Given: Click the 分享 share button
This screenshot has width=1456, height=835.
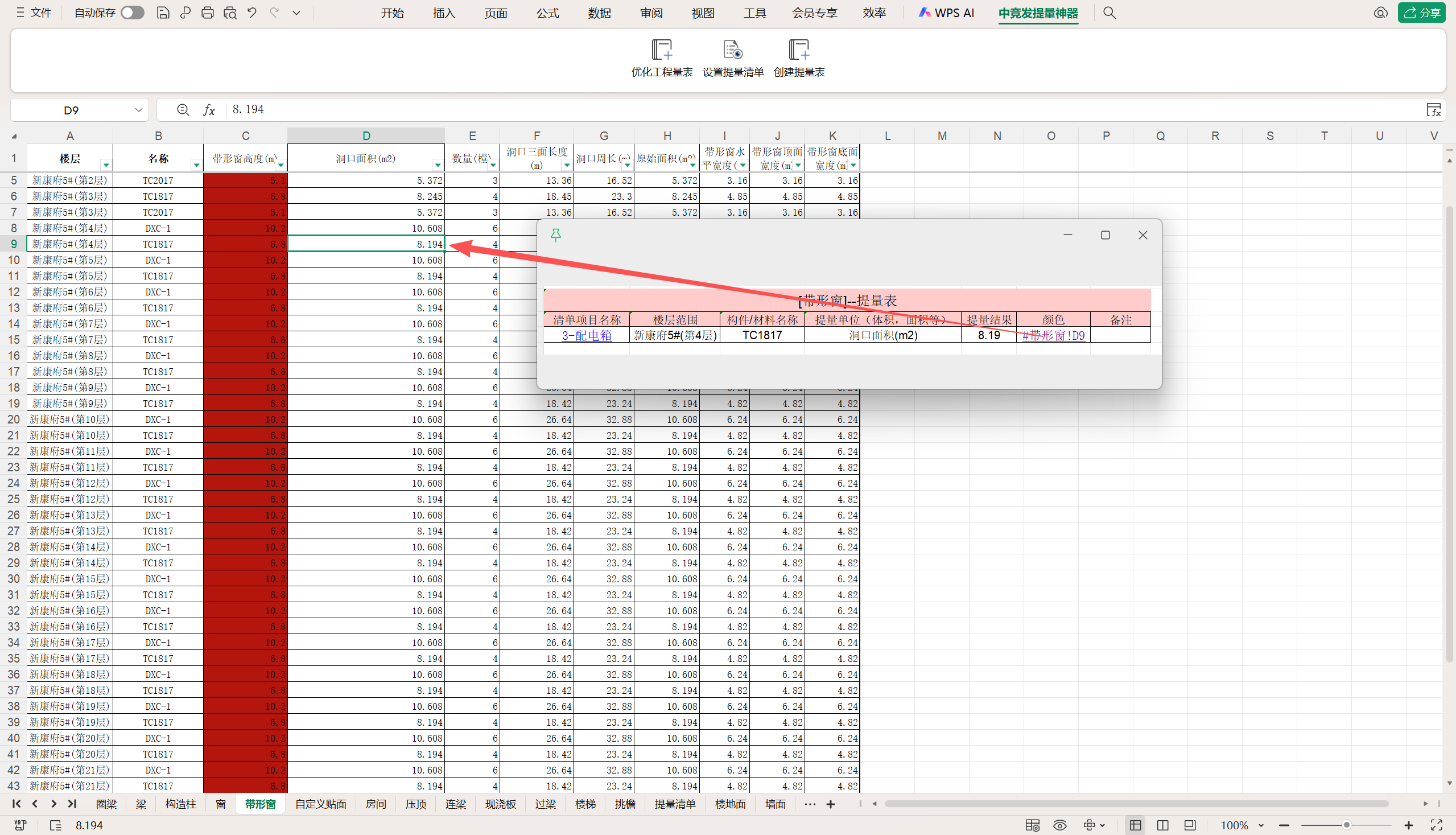Looking at the screenshot, I should (1421, 13).
